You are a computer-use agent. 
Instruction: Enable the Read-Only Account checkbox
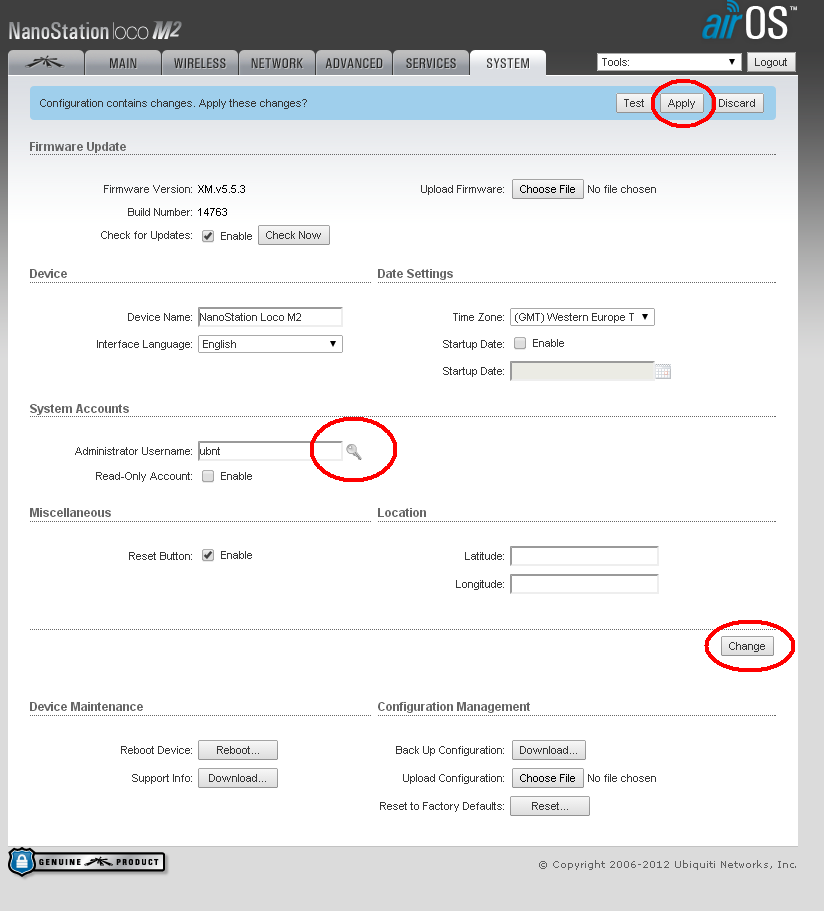[208, 476]
